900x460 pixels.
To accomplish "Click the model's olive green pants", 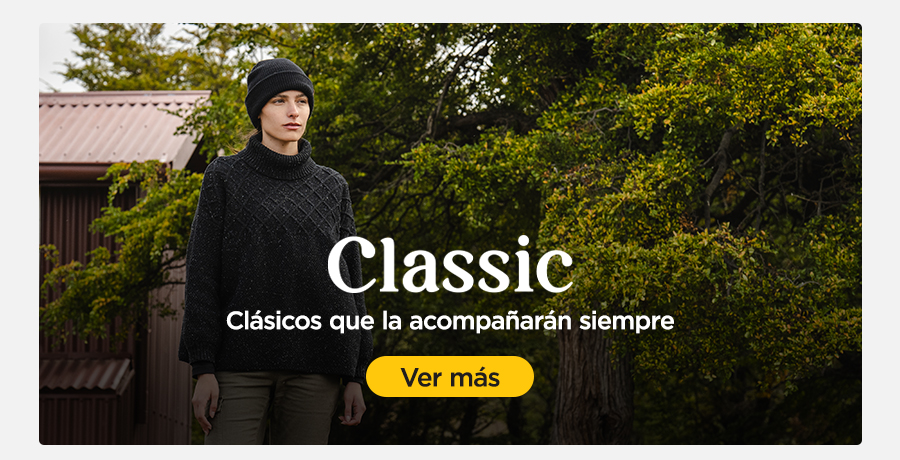I will [x=272, y=408].
